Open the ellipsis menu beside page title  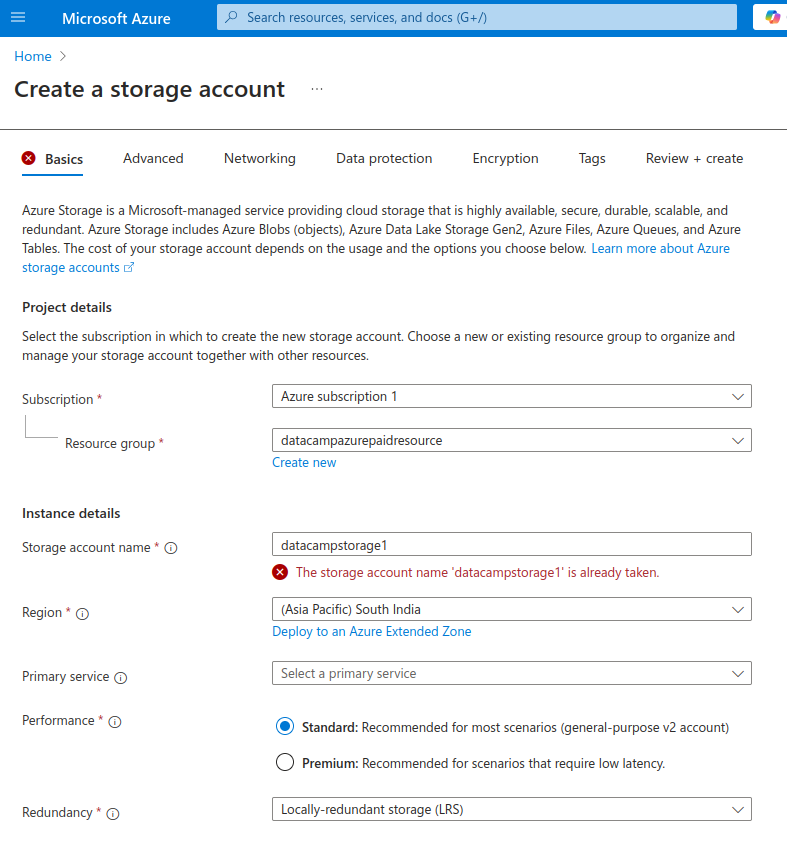[x=317, y=89]
